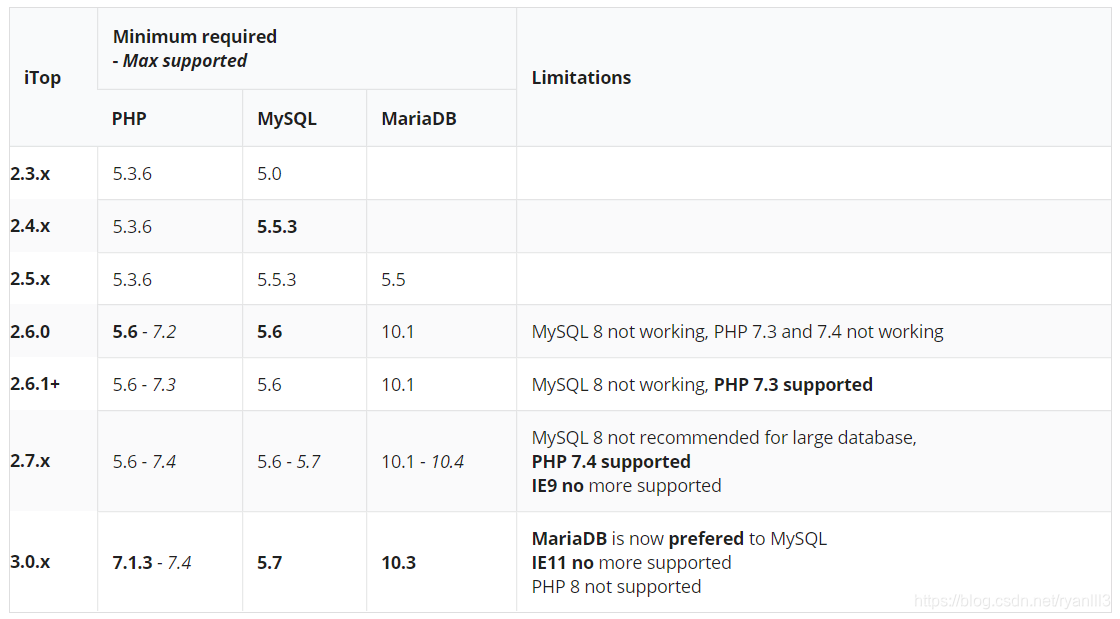Select the 2.3.x version row label
This screenshot has width=1120, height=619.
[x=30, y=173]
